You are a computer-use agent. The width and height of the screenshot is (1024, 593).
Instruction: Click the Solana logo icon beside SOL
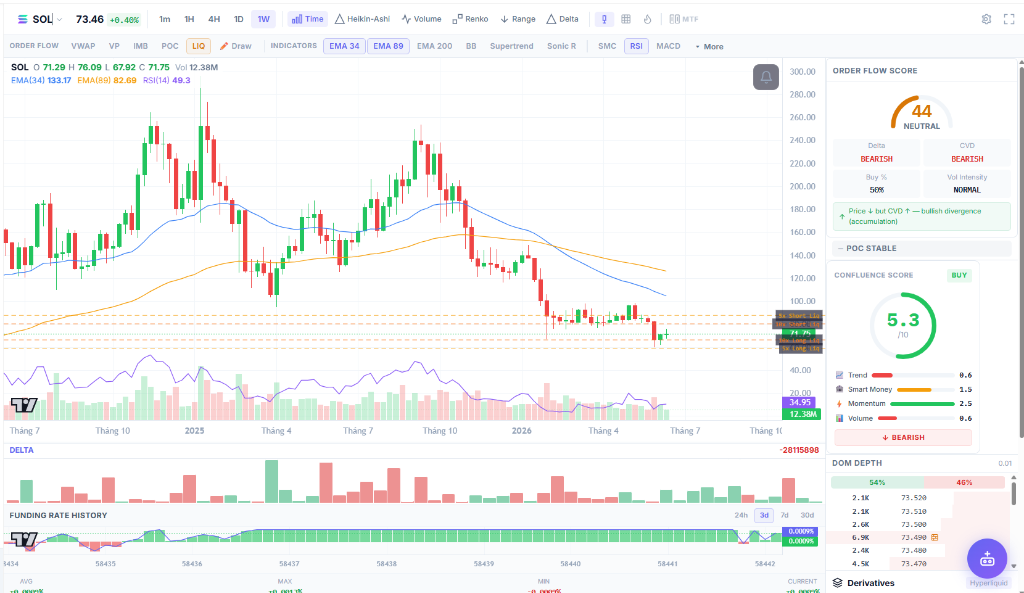pos(22,19)
